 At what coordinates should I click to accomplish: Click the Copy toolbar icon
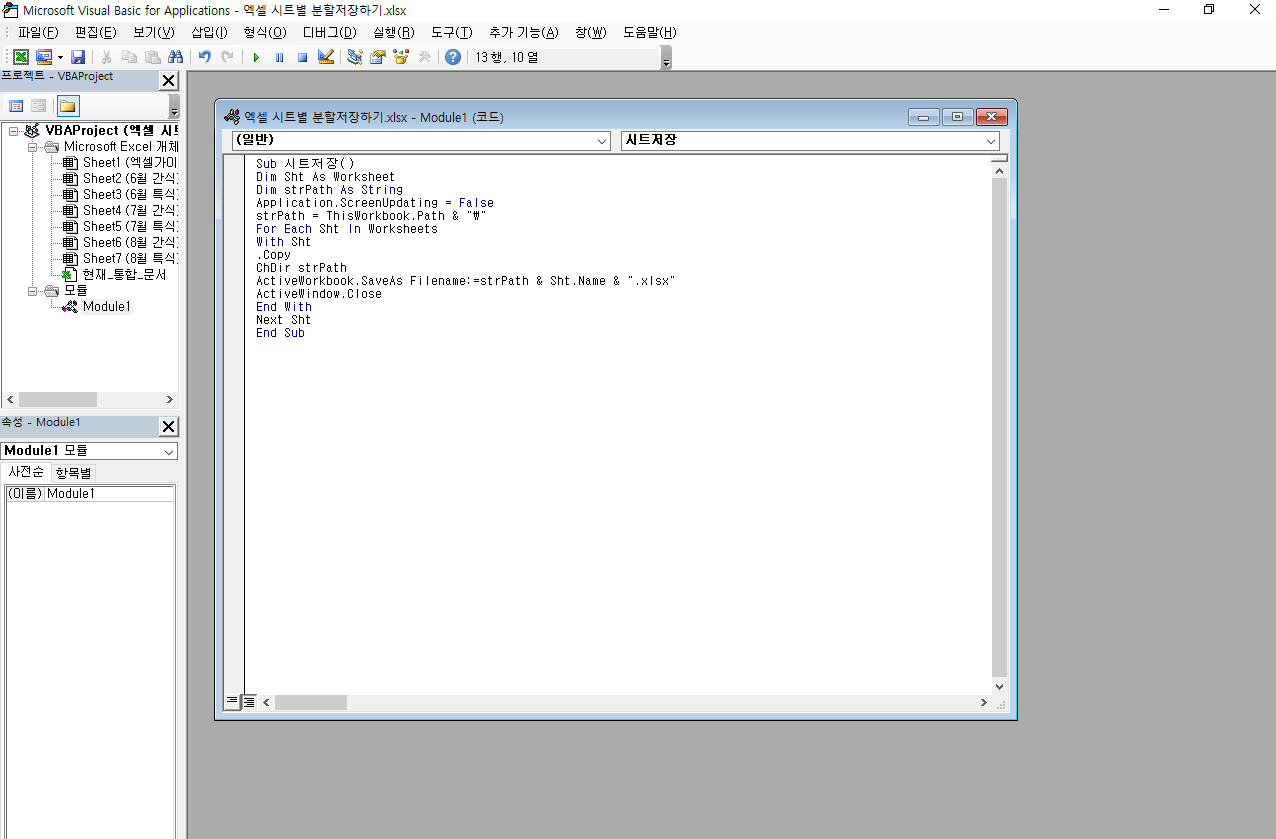click(x=129, y=57)
